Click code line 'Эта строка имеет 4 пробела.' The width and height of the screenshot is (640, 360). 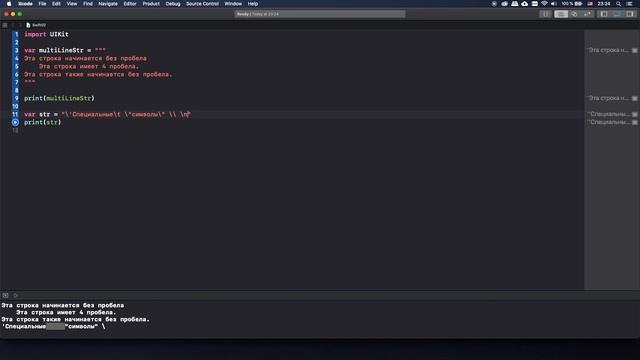(x=89, y=66)
